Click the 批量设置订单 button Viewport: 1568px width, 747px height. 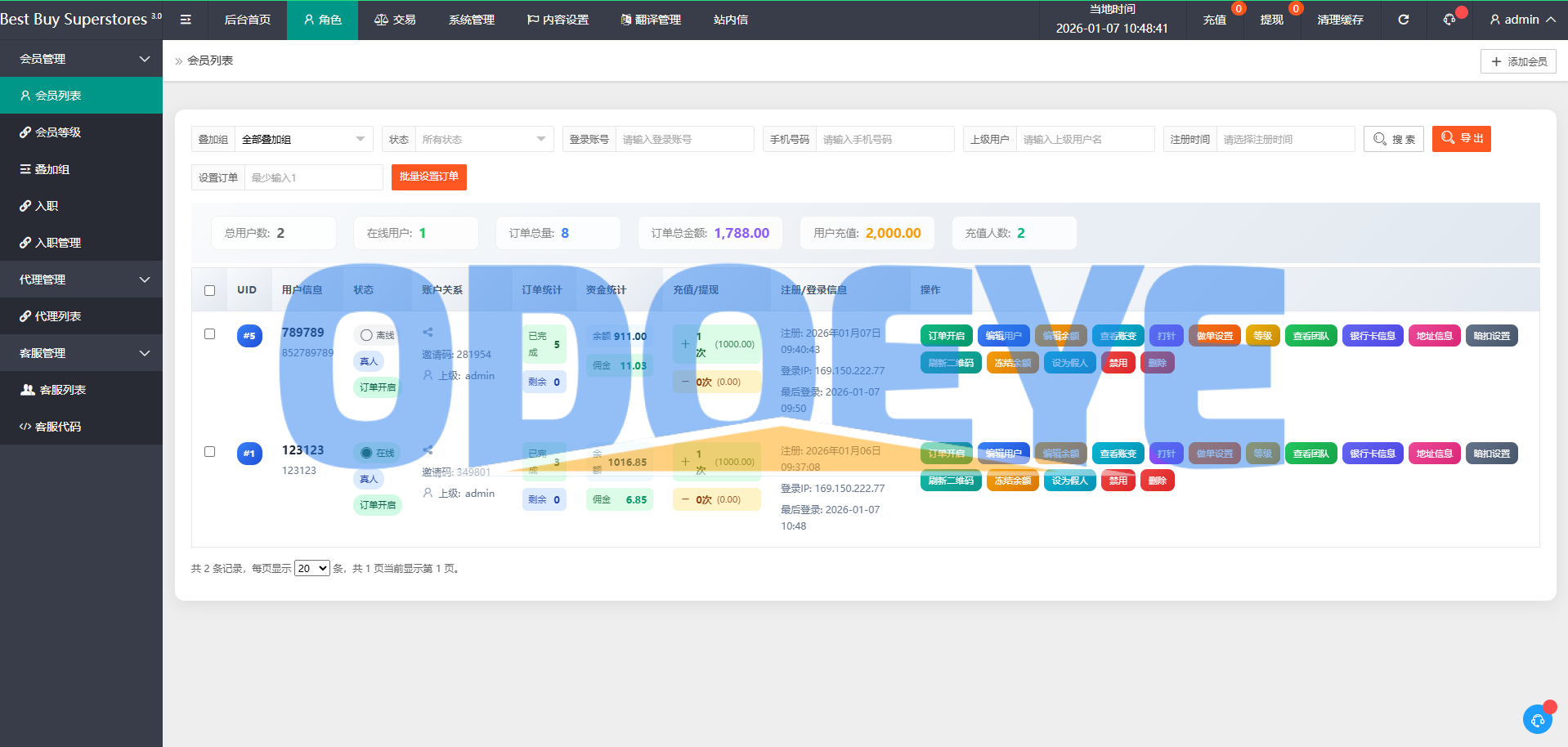(x=428, y=177)
